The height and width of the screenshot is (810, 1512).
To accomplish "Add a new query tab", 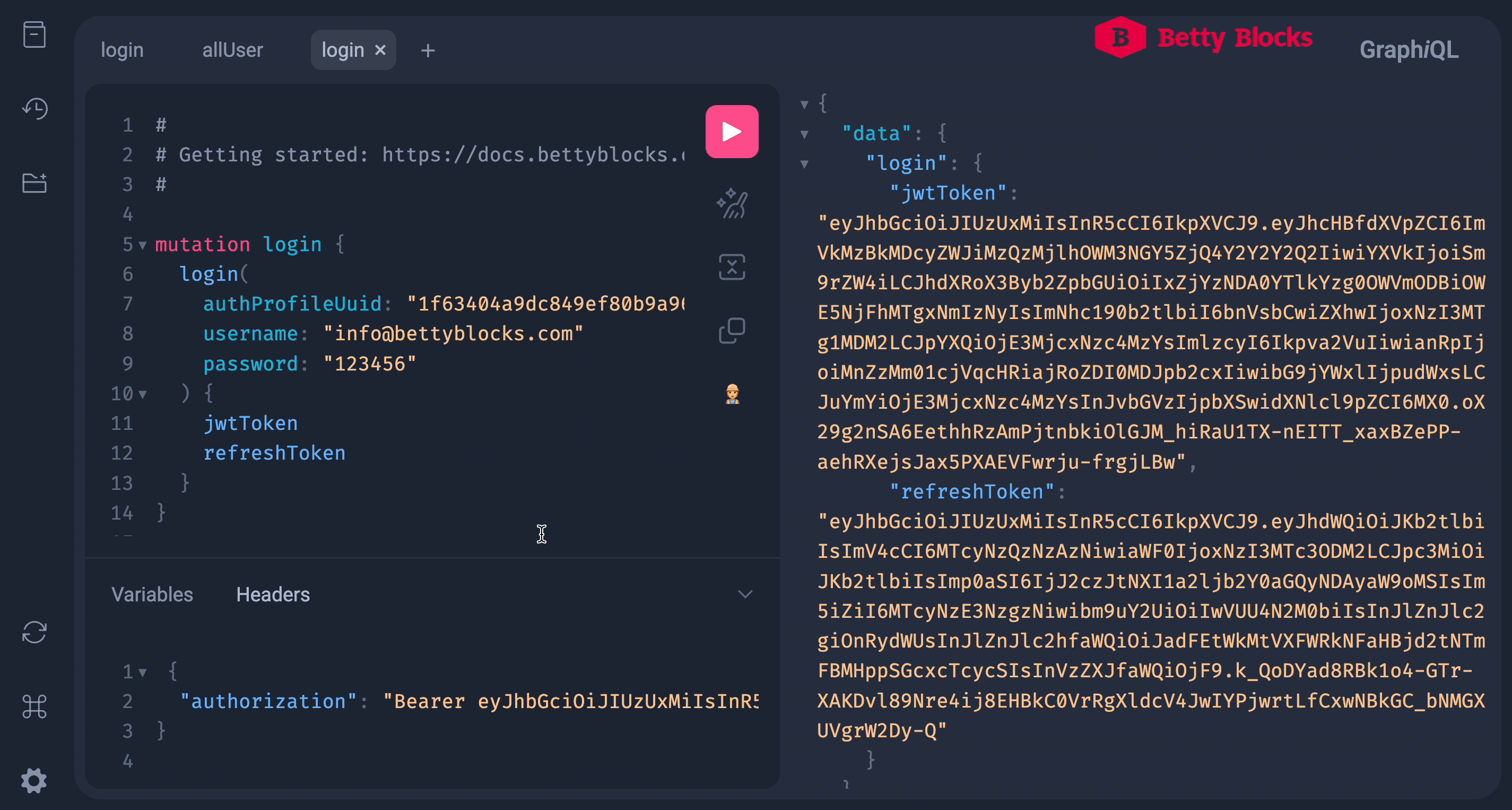I will 428,50.
